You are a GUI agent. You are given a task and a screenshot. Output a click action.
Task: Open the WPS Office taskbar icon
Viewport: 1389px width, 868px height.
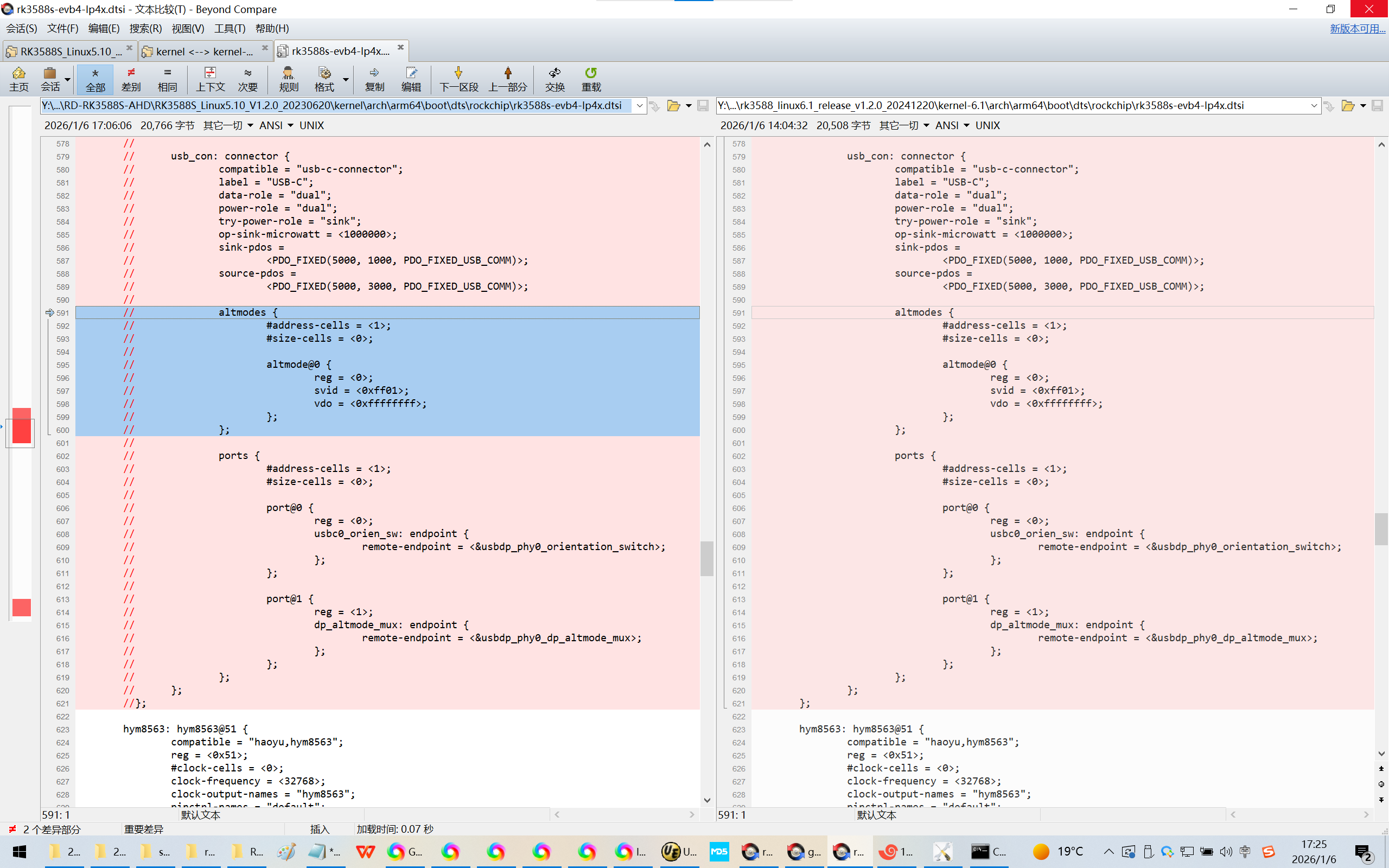[365, 851]
